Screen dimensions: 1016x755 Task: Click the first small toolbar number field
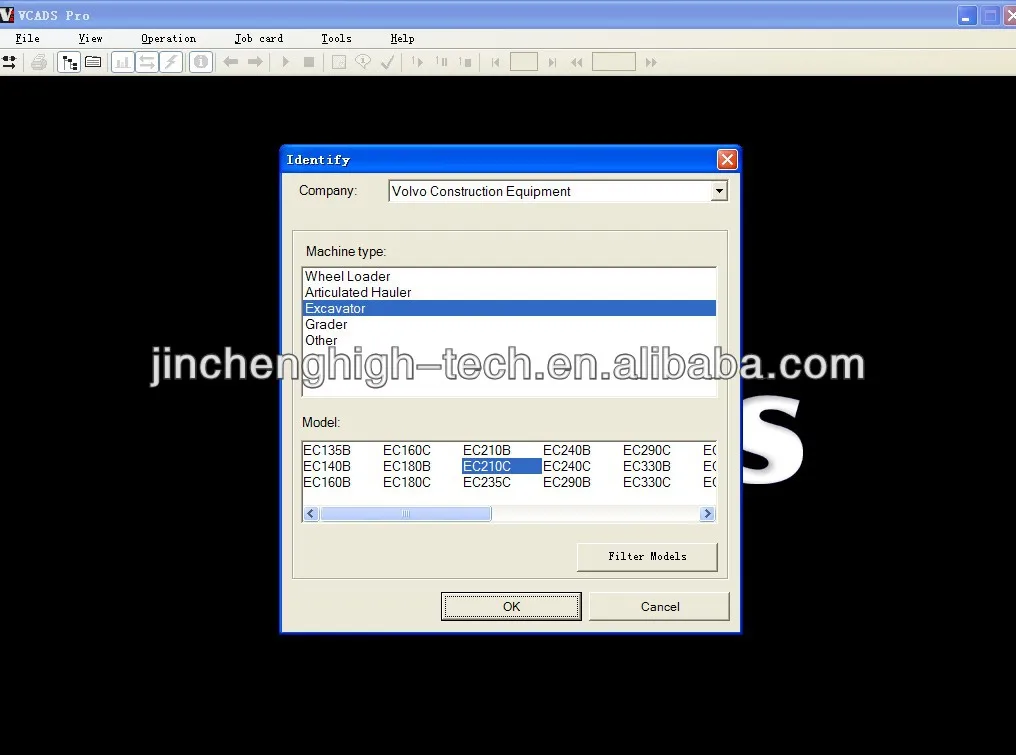tap(524, 62)
